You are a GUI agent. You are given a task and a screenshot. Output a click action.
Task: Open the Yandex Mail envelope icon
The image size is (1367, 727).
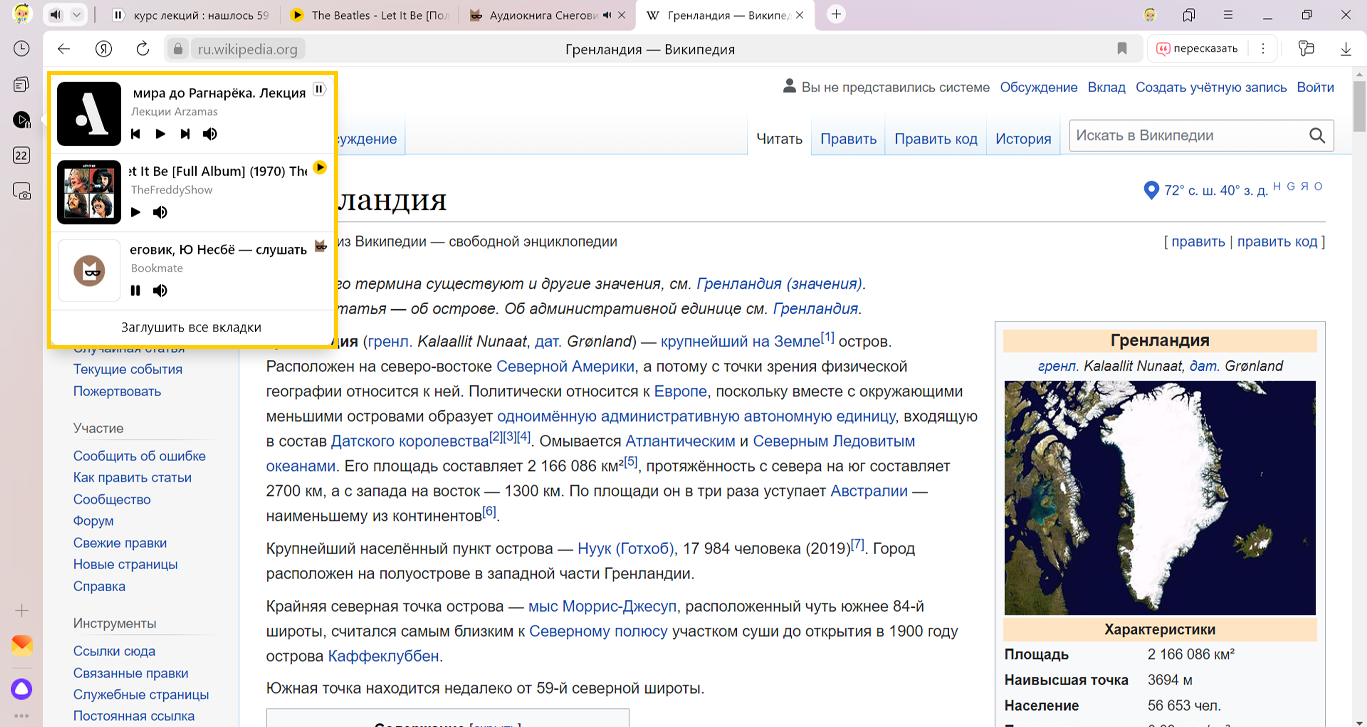[21, 645]
